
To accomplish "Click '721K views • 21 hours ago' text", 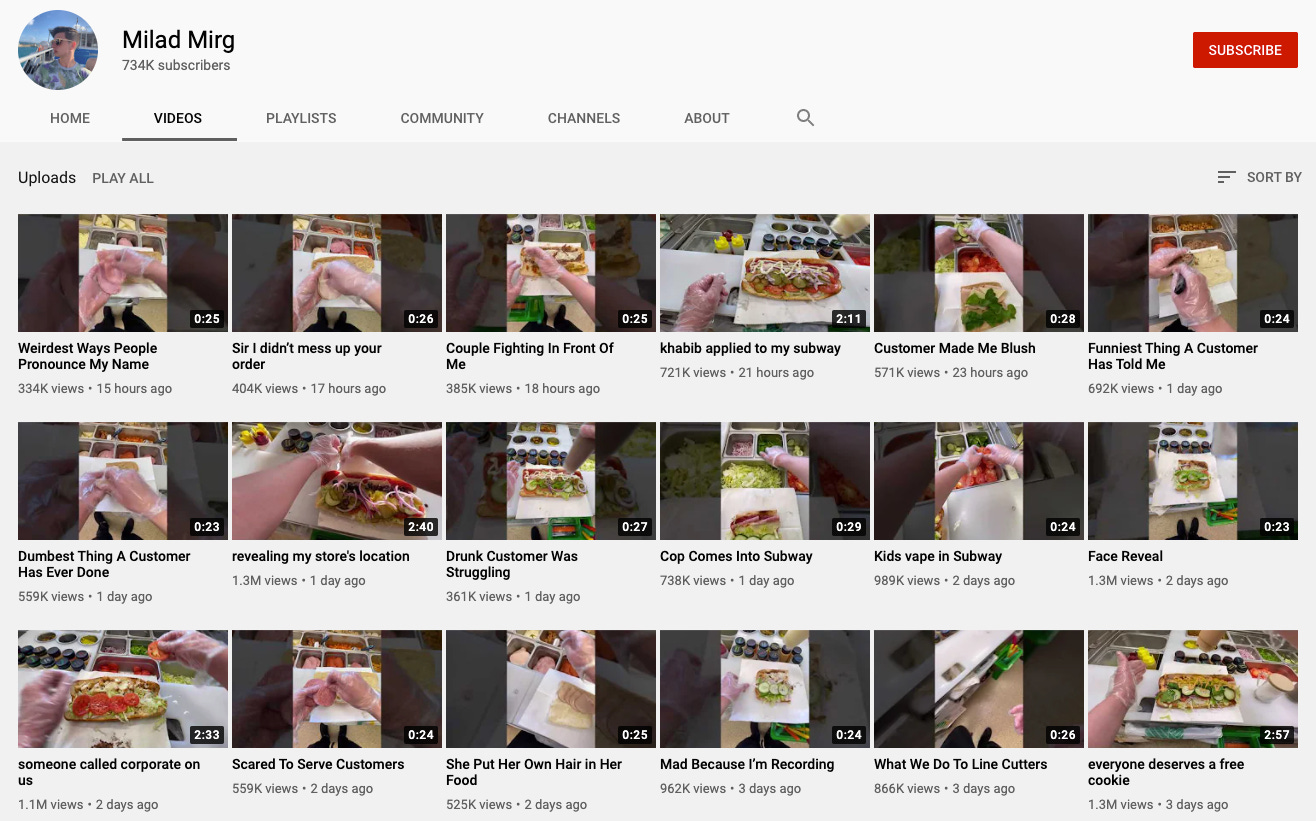I will point(737,372).
